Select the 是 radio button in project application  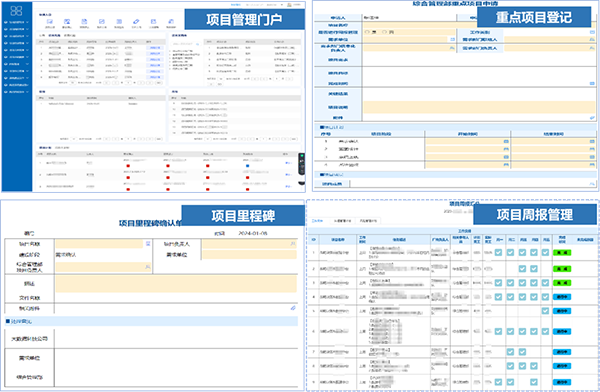pyautogui.click(x=367, y=32)
